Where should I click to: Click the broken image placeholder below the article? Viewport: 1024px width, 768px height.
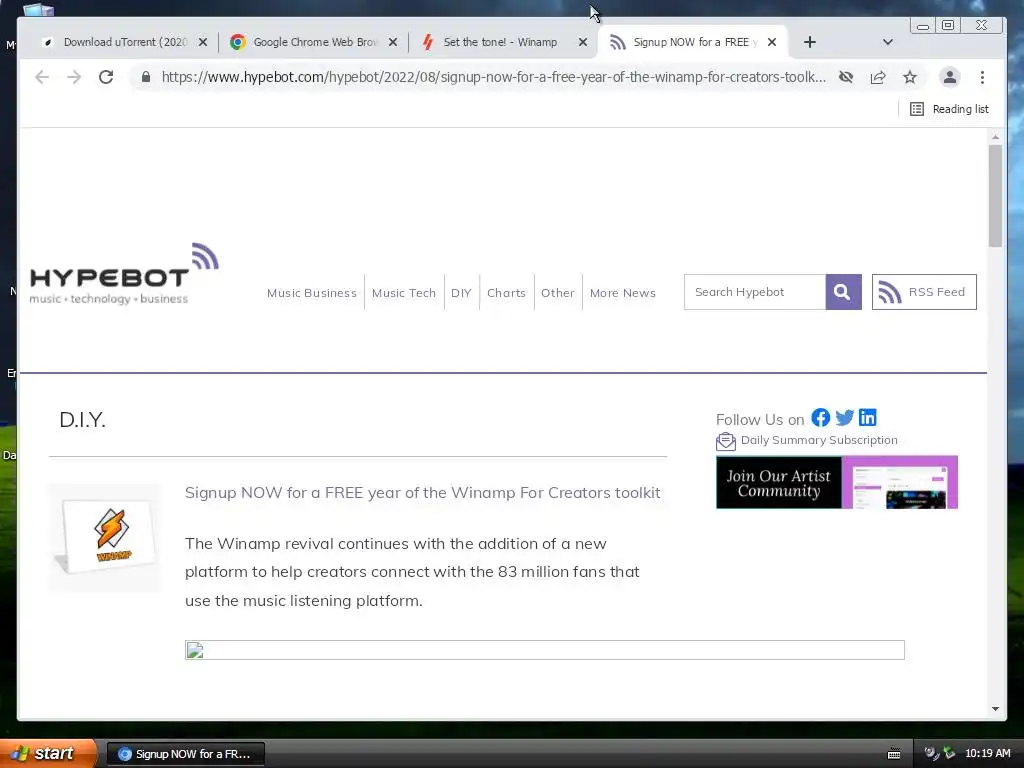pos(545,650)
